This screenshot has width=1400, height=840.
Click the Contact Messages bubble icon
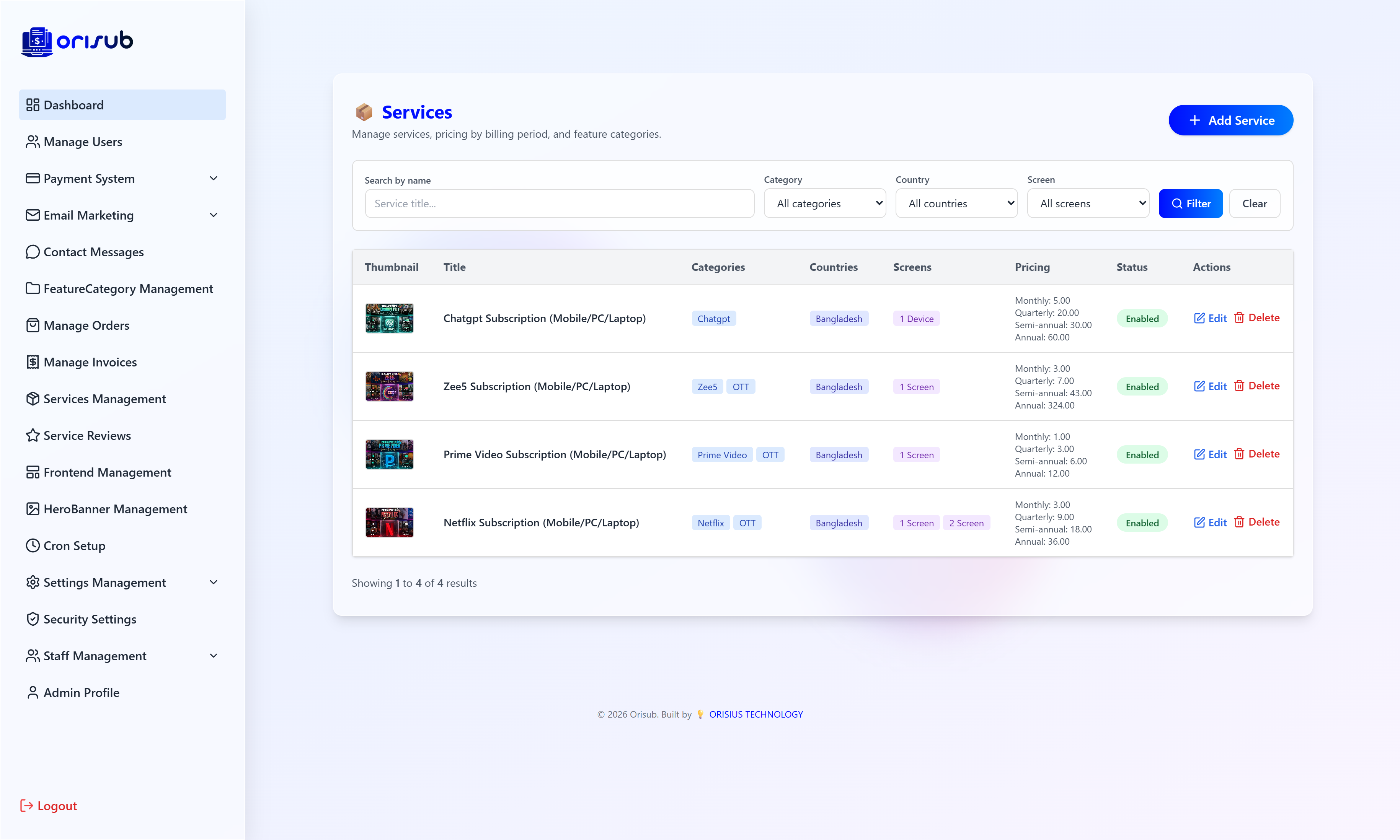(x=33, y=252)
